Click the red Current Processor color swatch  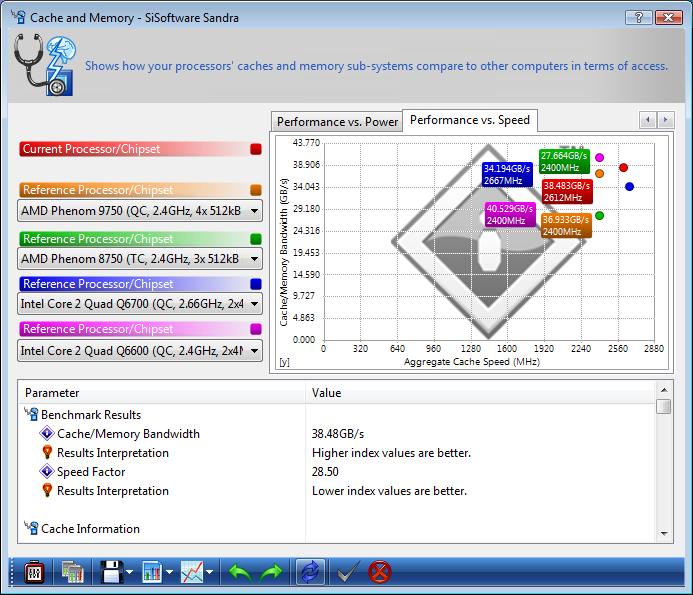pos(256,149)
